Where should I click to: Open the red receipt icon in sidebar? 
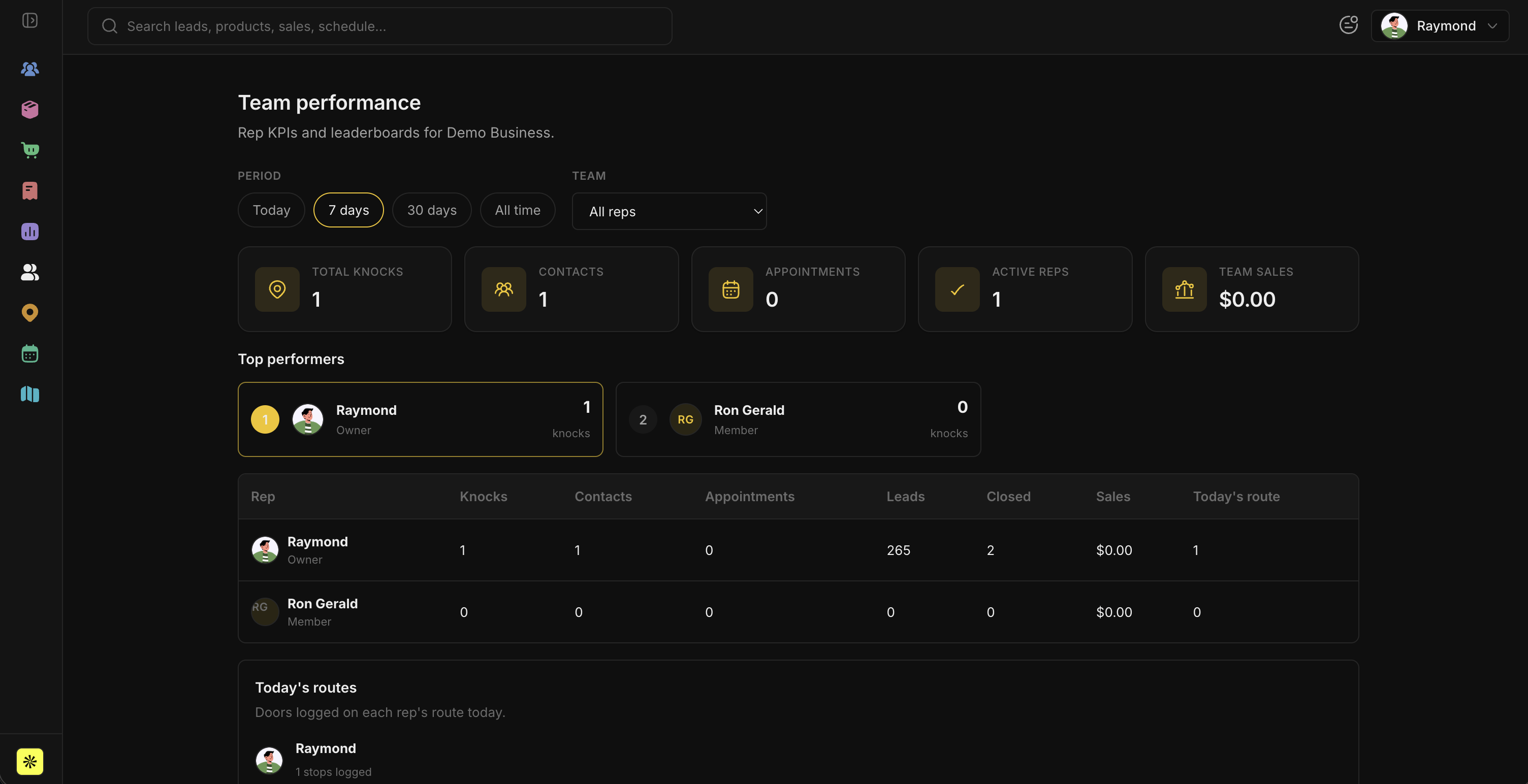(29, 191)
